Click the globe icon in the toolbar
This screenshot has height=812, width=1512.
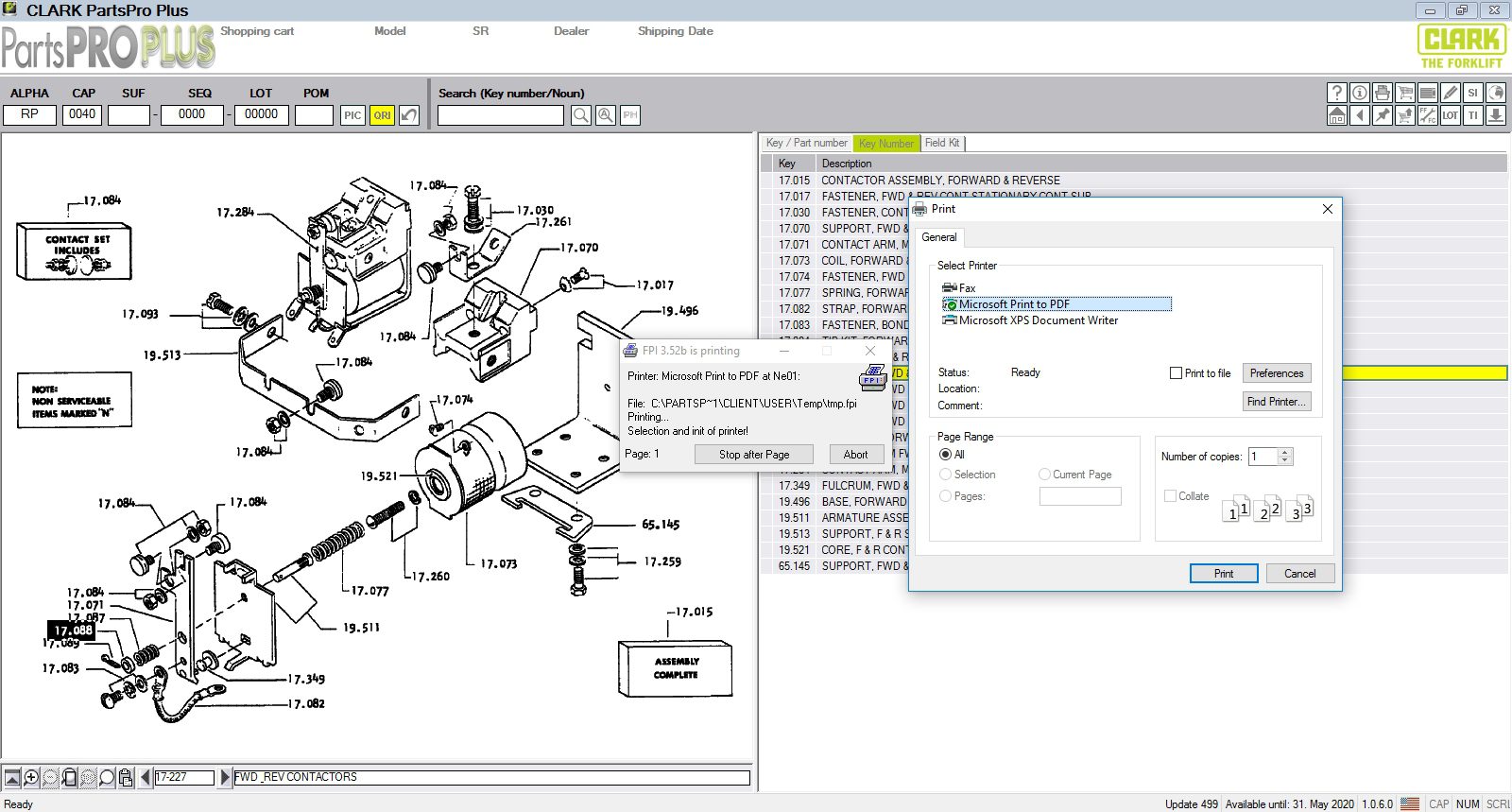click(1496, 93)
